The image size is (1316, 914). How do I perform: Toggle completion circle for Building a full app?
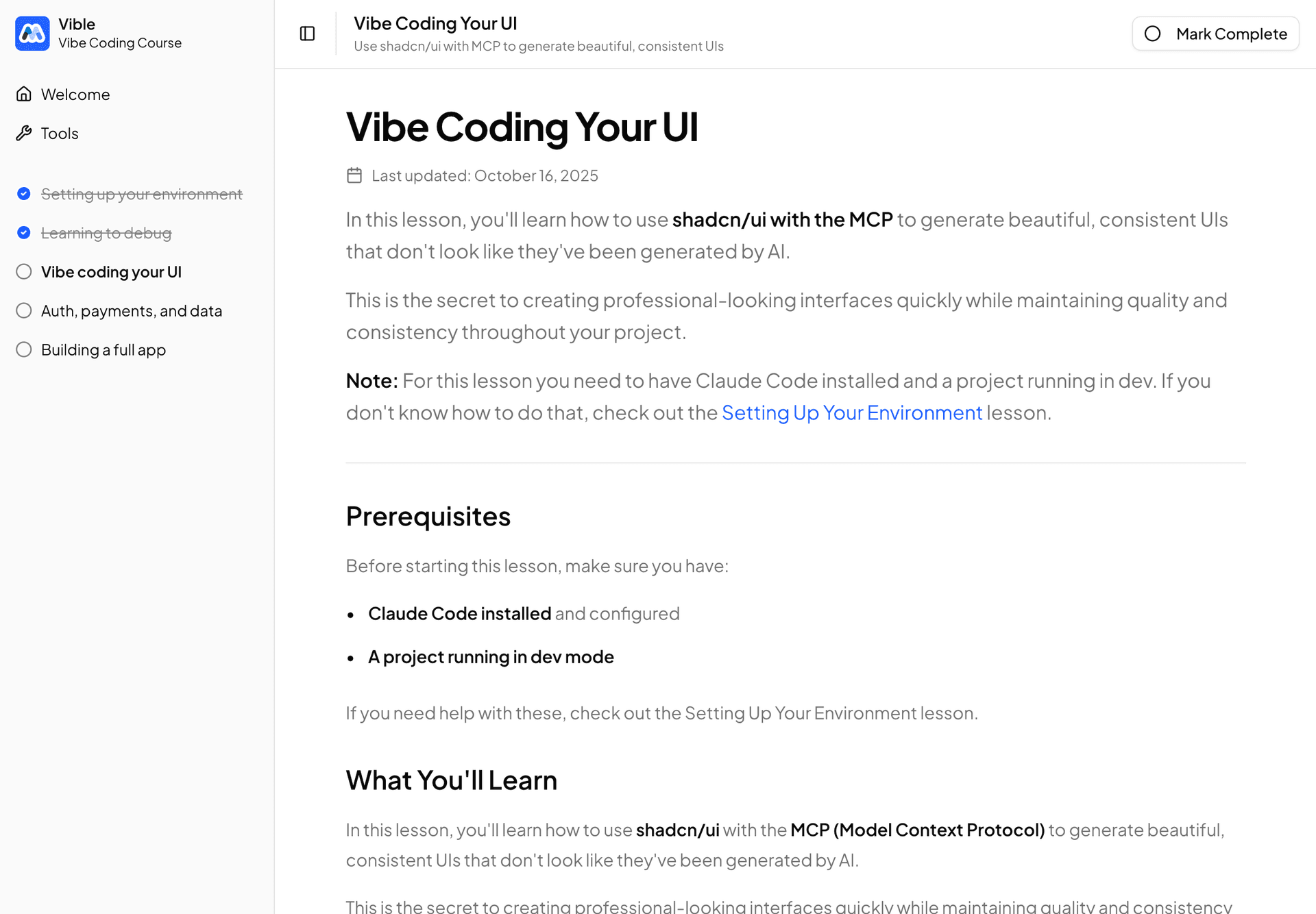[24, 349]
